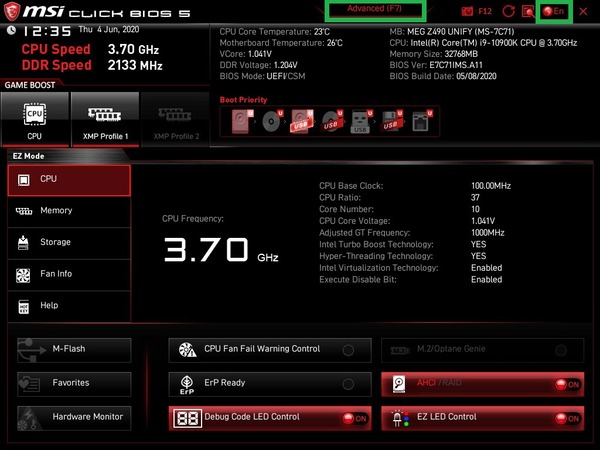This screenshot has width=600, height=450.
Task: Open the BIOS search magnifier icon
Action: [x=528, y=11]
